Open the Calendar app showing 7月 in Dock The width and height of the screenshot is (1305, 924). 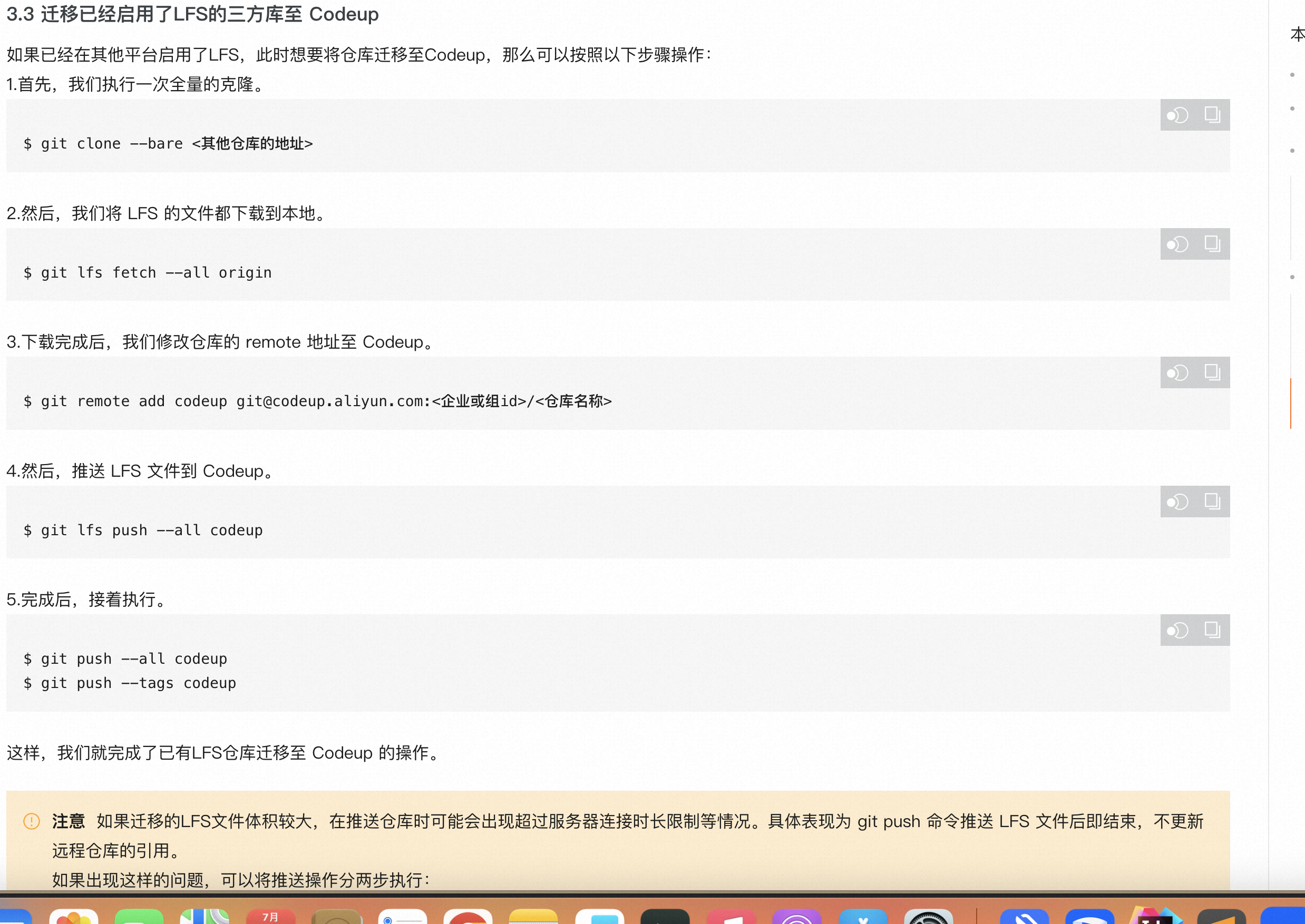tap(271, 916)
